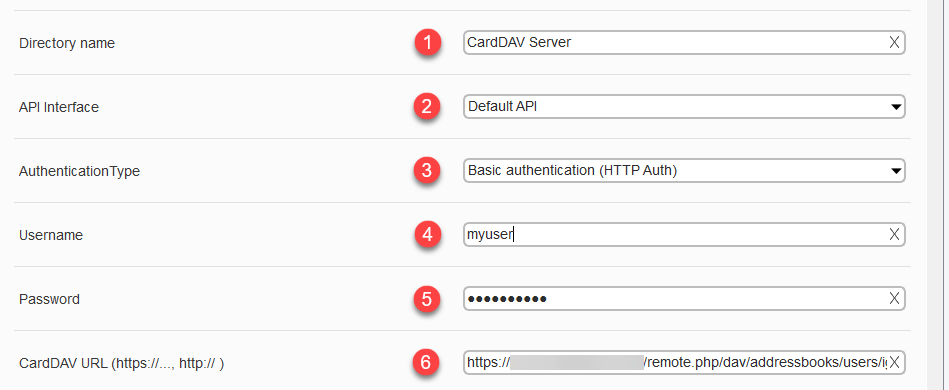Clear the Password field with X icon

click(x=894, y=299)
